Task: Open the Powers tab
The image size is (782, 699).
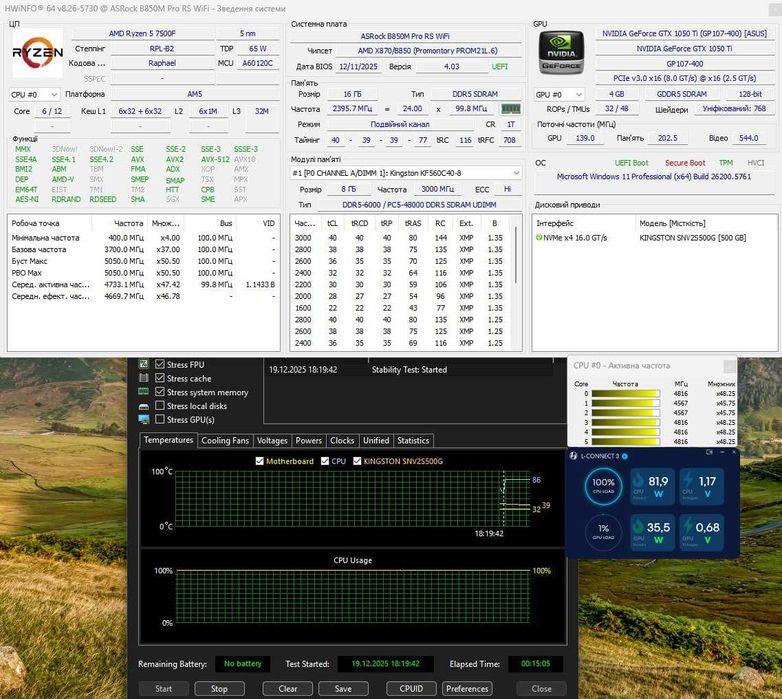Action: 308,441
